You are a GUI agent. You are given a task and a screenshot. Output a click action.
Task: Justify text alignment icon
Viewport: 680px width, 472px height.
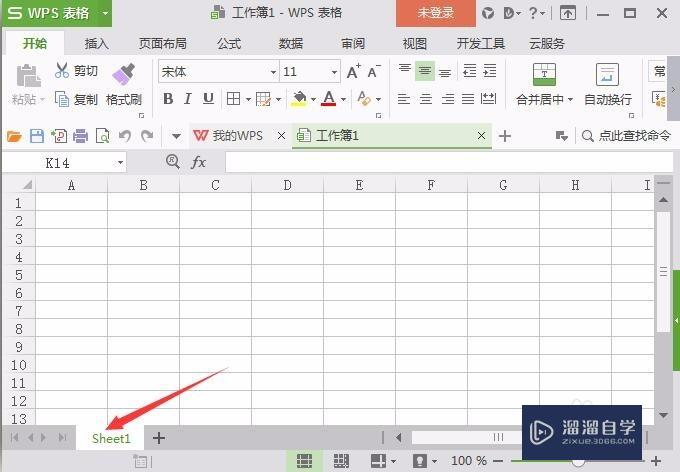pyautogui.click(x=468, y=99)
